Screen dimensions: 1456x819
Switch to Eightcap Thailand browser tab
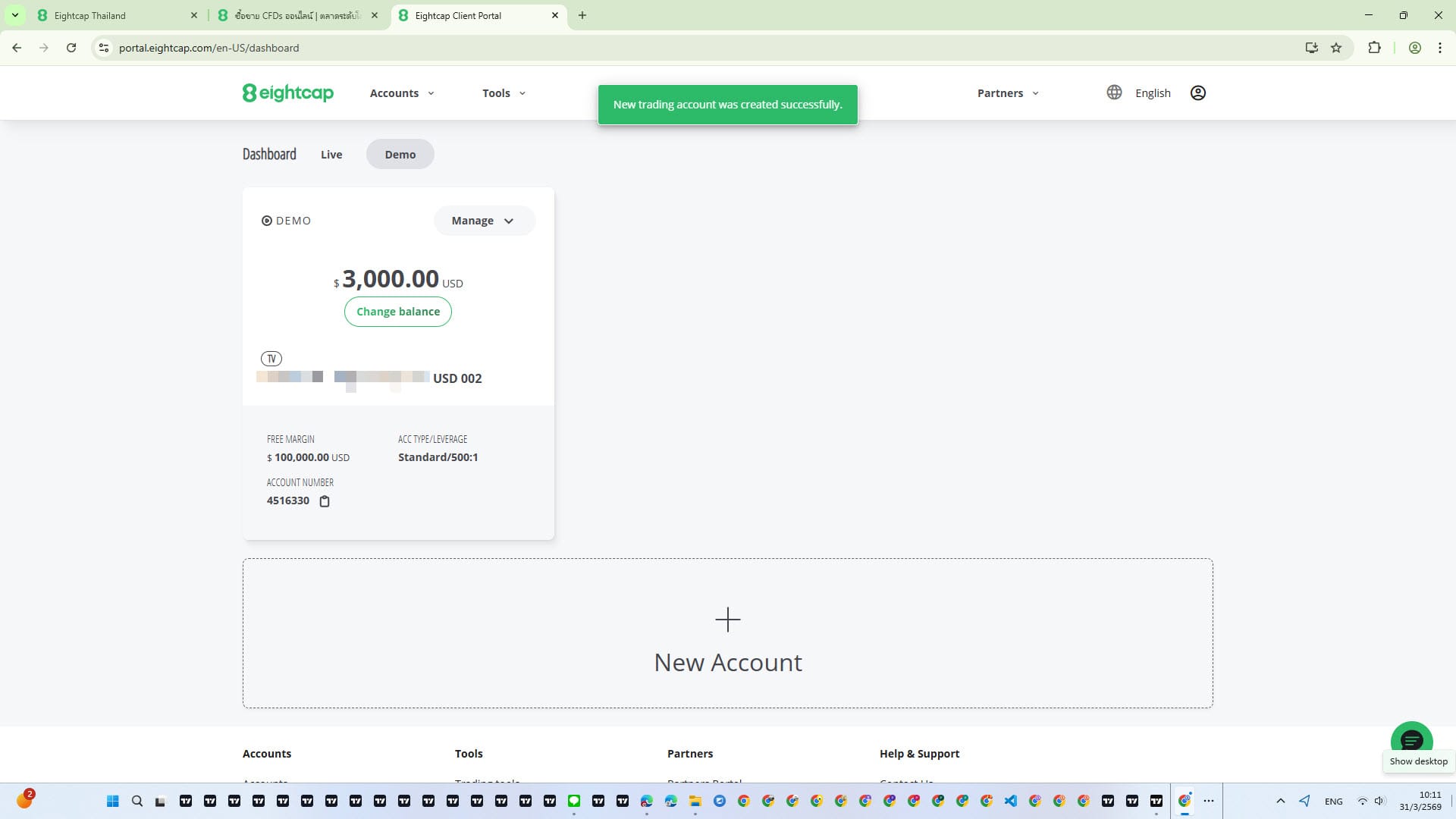point(106,15)
